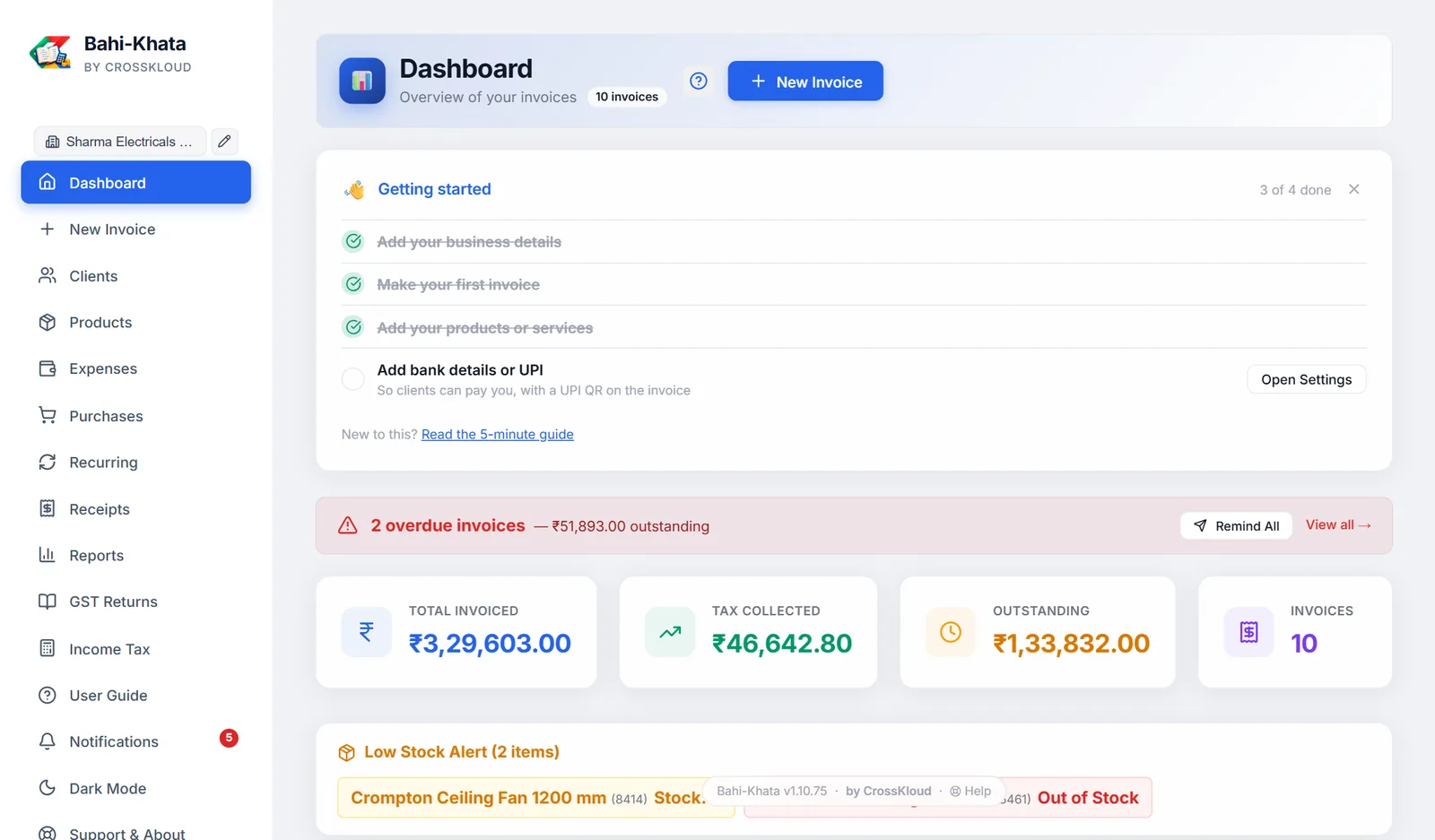Click 3 of 4 done text
The image size is (1435, 840).
(1295, 190)
